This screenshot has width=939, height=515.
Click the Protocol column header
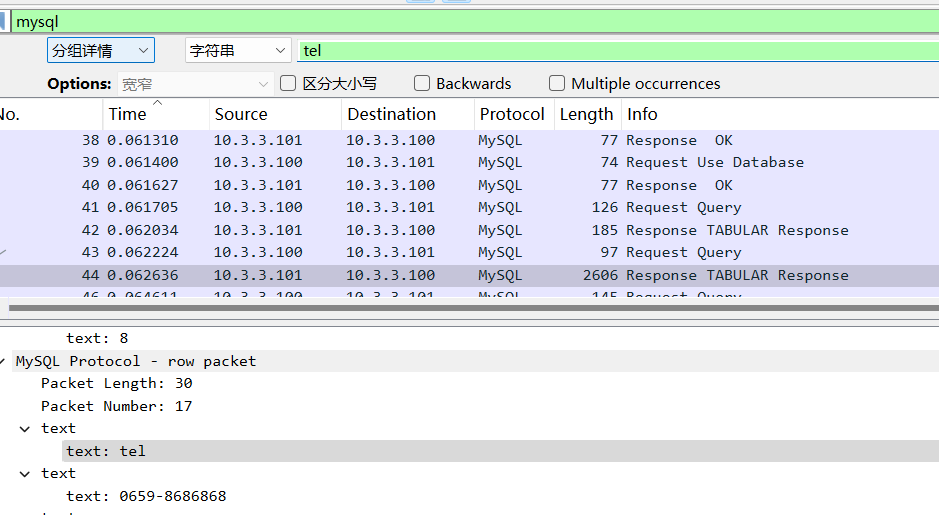pos(512,115)
